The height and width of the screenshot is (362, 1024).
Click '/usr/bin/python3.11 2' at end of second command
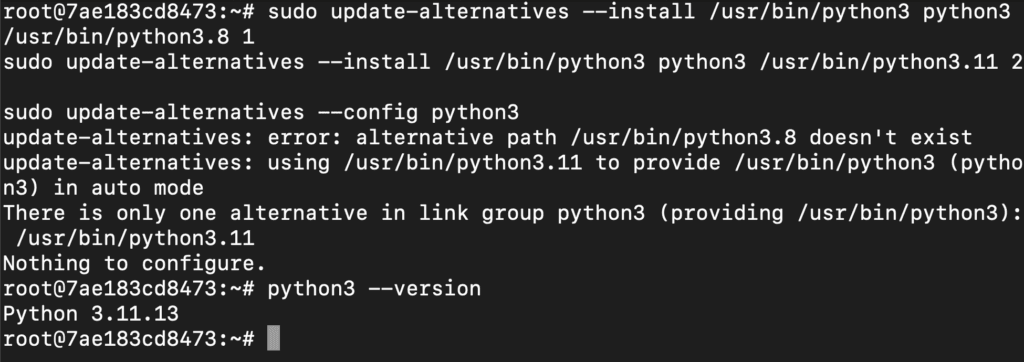(x=891, y=63)
